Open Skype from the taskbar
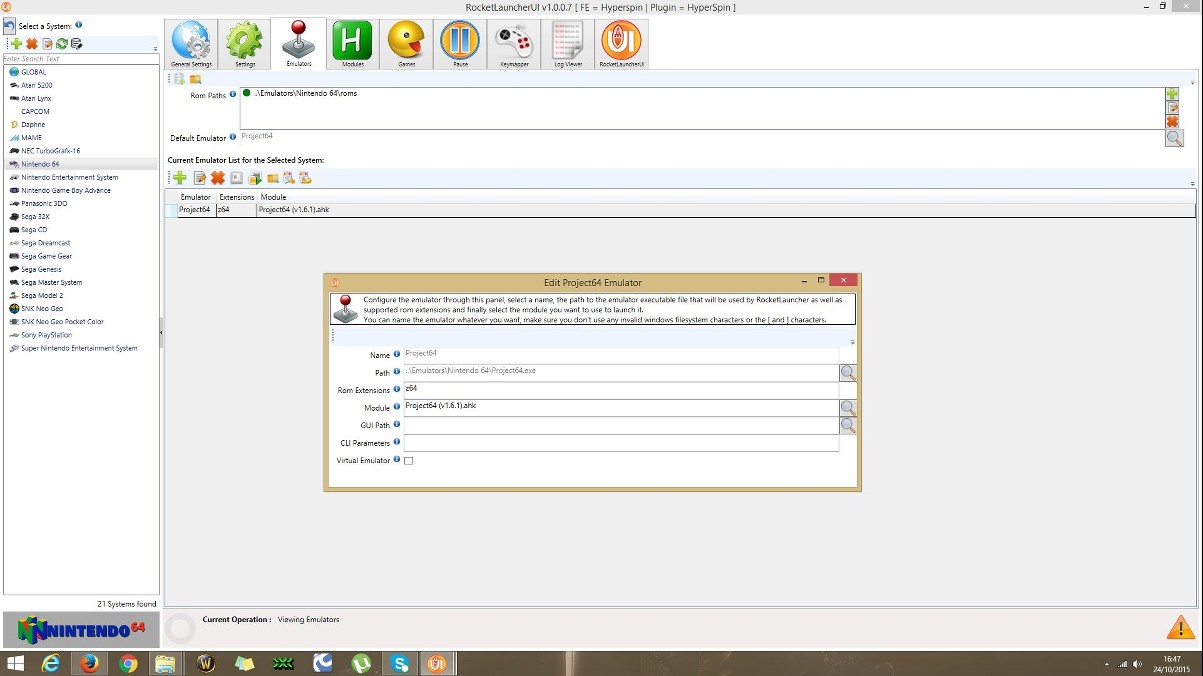Viewport: 1203px width, 676px height. click(400, 663)
